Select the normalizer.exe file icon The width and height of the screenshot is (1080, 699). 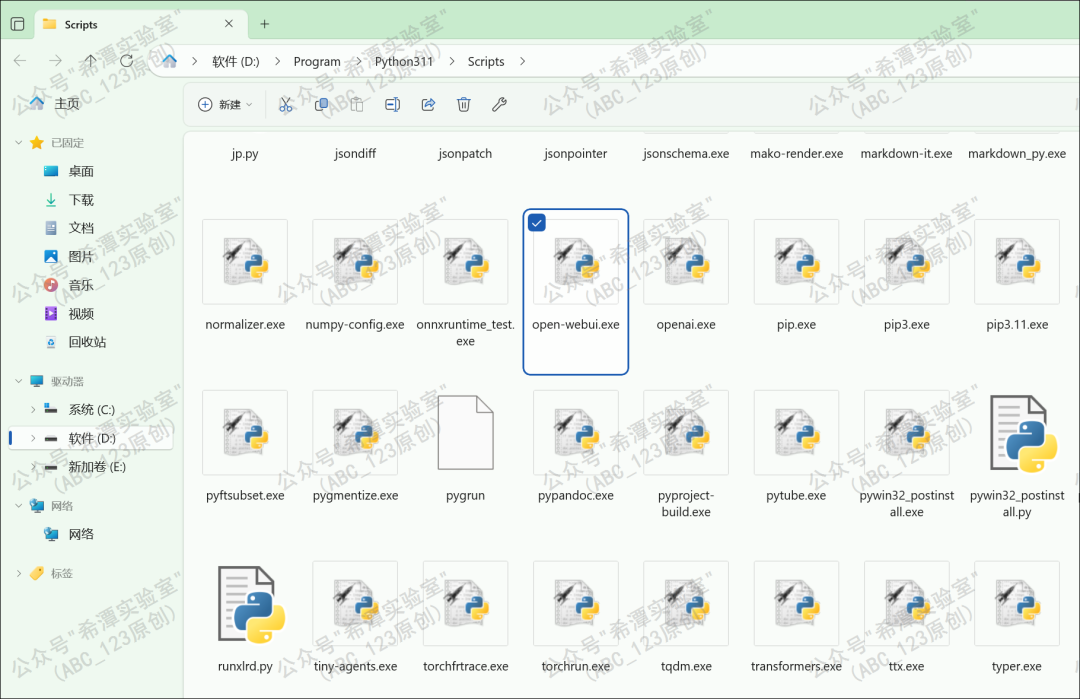[245, 262]
